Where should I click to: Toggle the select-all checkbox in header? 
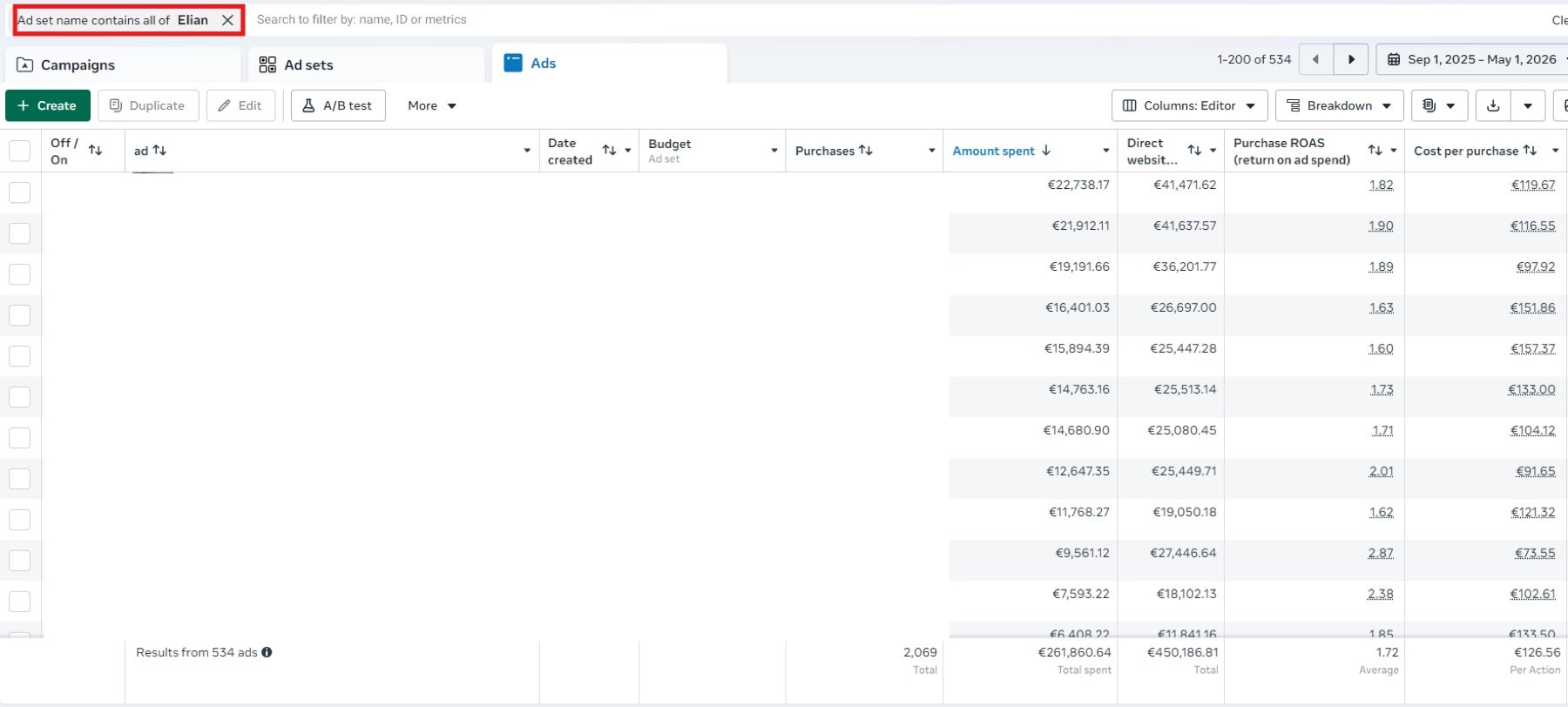pos(19,151)
